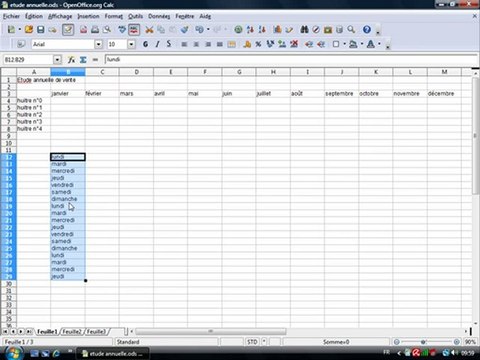Toggle the Navigator
The image size is (480, 360).
(x=316, y=30)
